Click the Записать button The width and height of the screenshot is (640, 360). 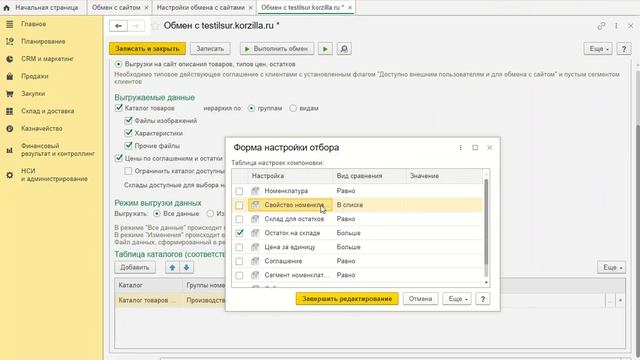pos(210,49)
